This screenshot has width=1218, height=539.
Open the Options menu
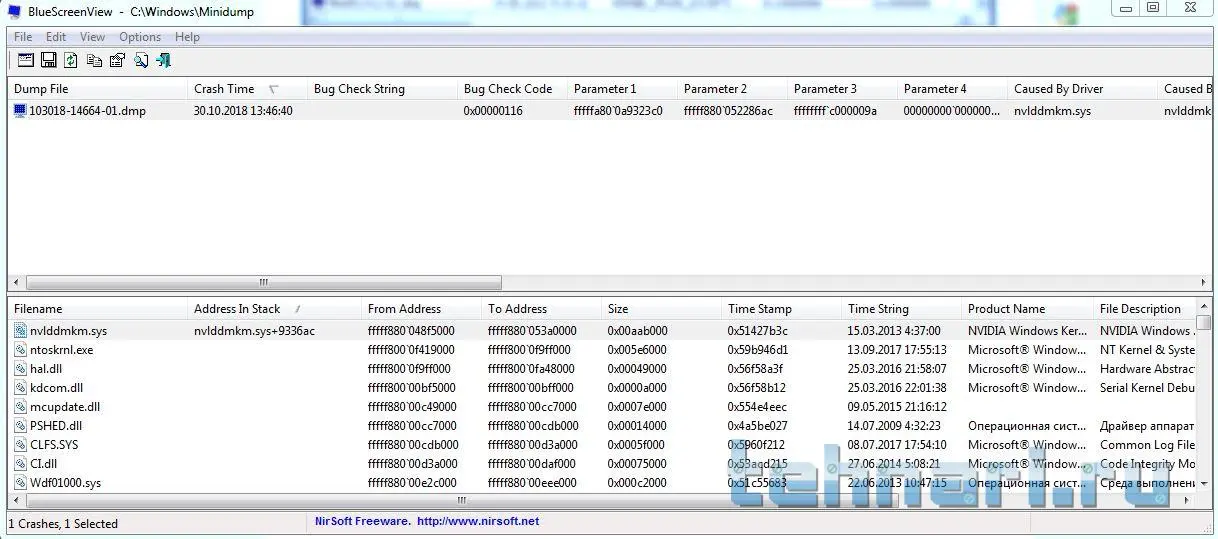(140, 37)
